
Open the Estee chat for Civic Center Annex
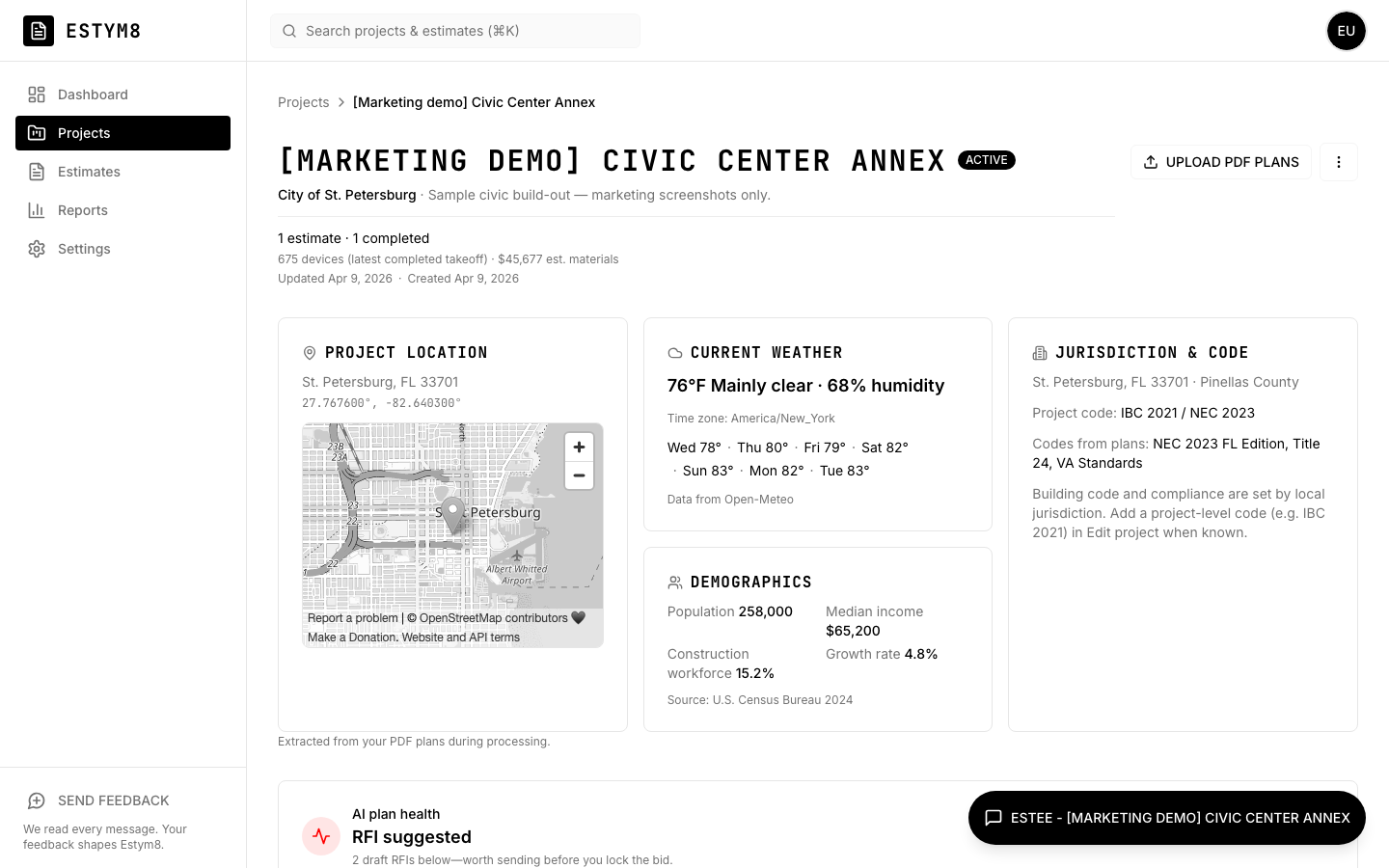click(x=1166, y=817)
